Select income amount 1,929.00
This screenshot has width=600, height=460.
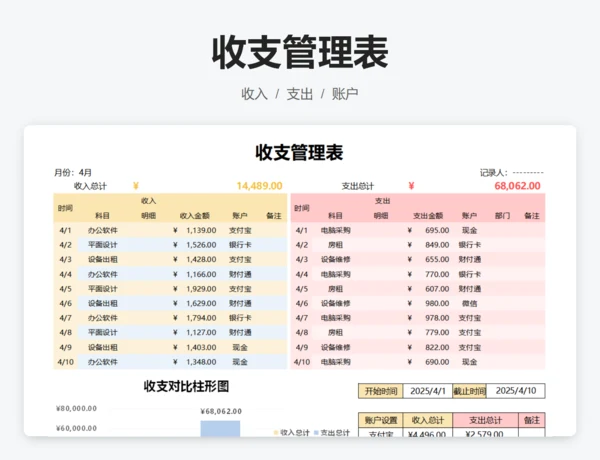[201, 289]
